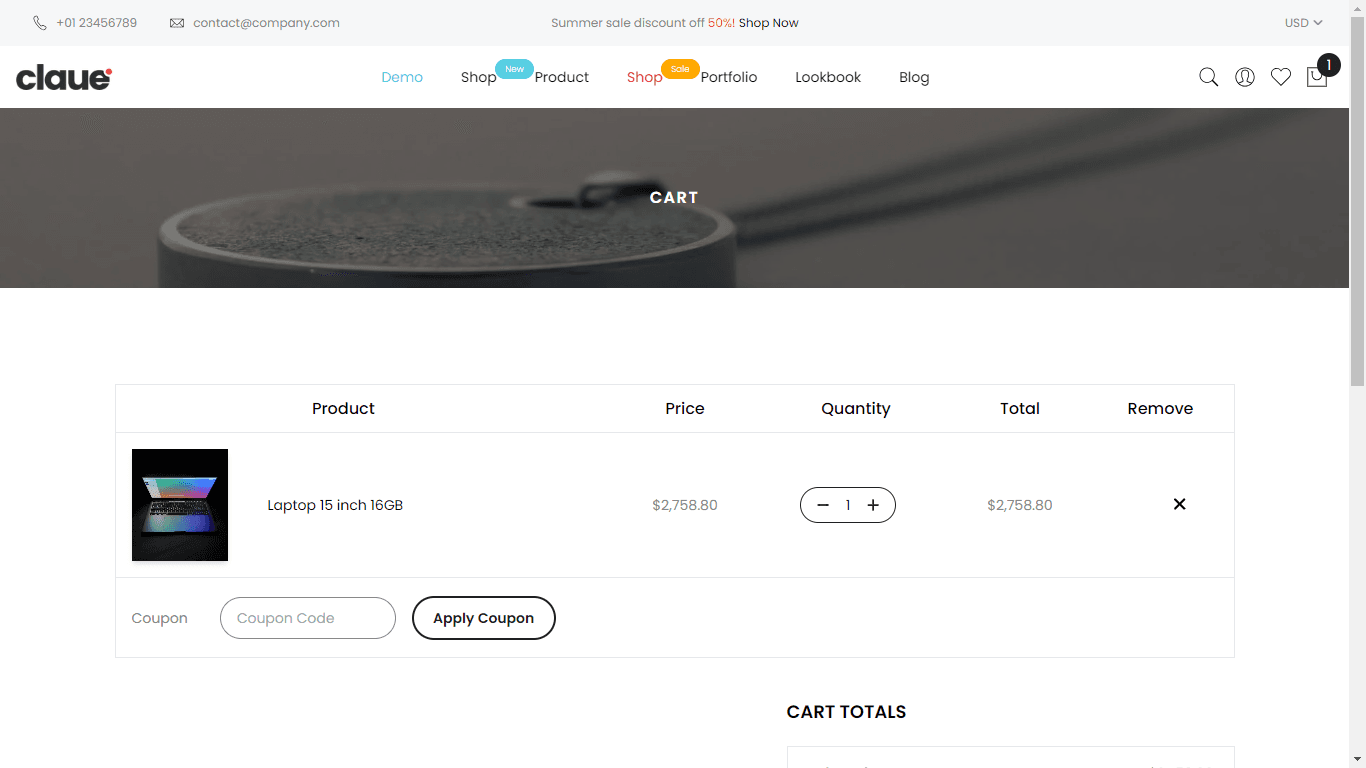Image resolution: width=1366 pixels, height=768 pixels.
Task: Focus the Coupon Code input field
Action: click(x=308, y=618)
